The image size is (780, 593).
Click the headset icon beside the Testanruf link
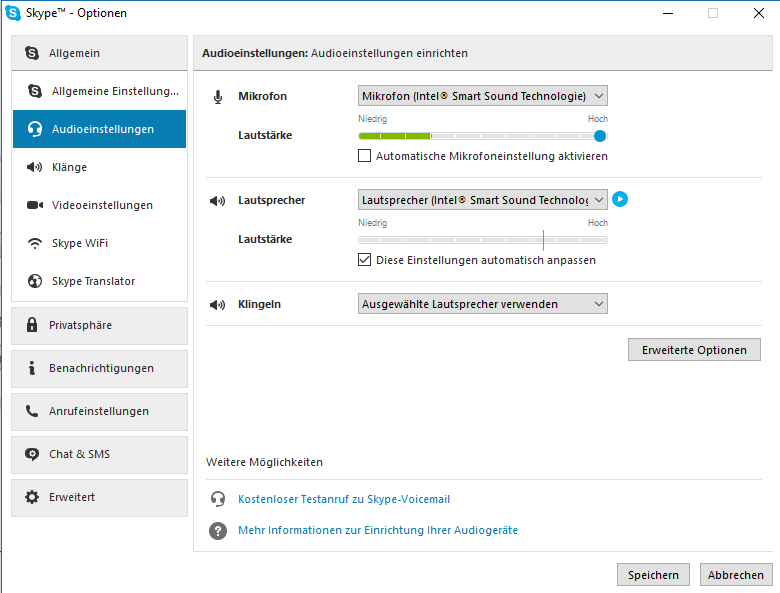(218, 499)
